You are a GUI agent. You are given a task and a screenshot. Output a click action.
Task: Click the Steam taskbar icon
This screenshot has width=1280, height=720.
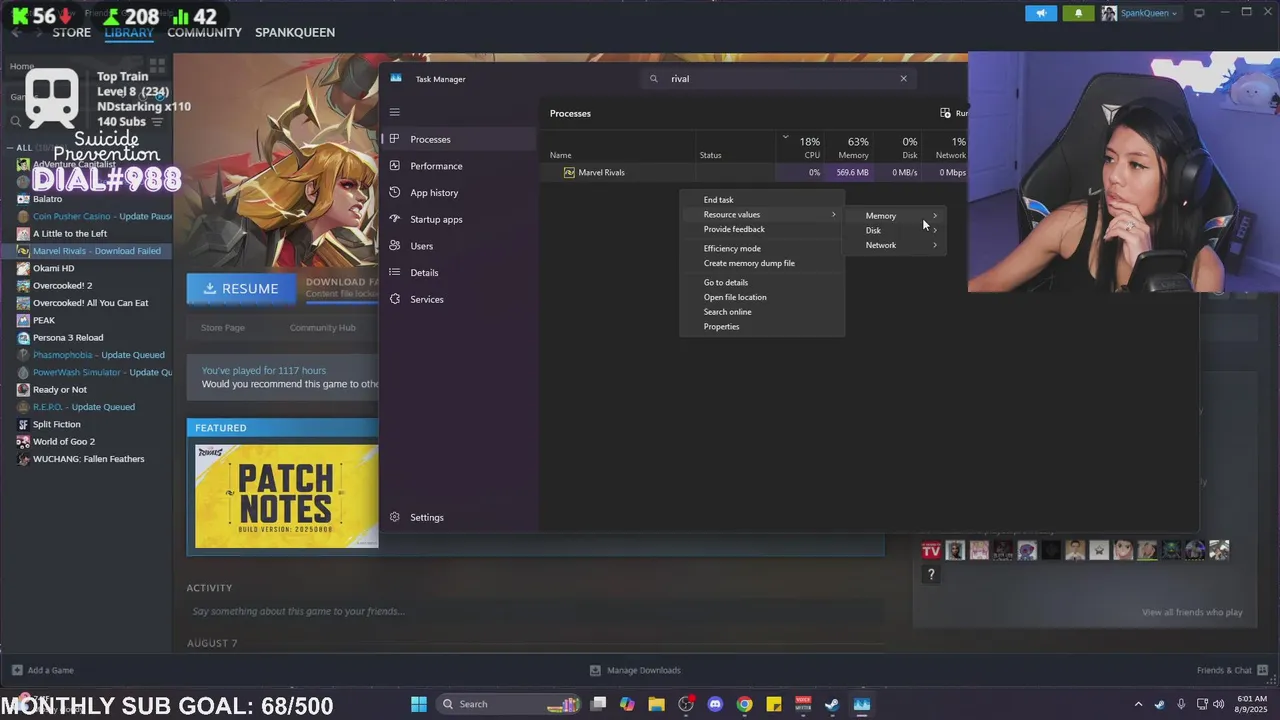832,704
